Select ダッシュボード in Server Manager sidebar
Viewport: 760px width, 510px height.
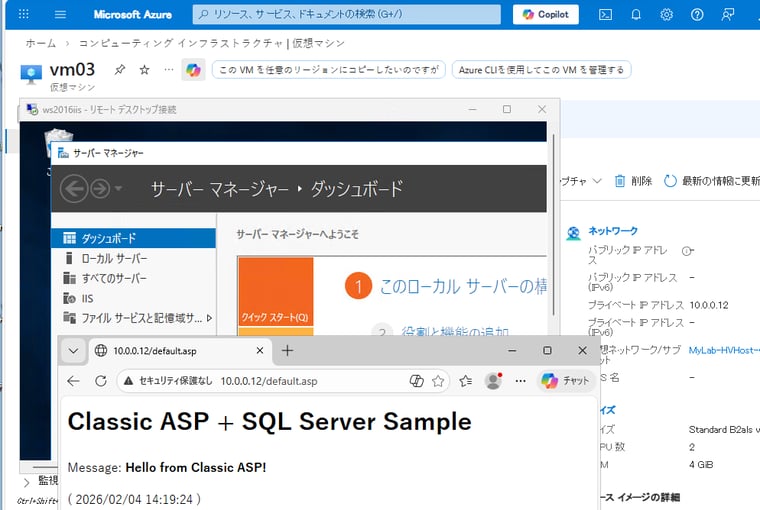tap(133, 238)
